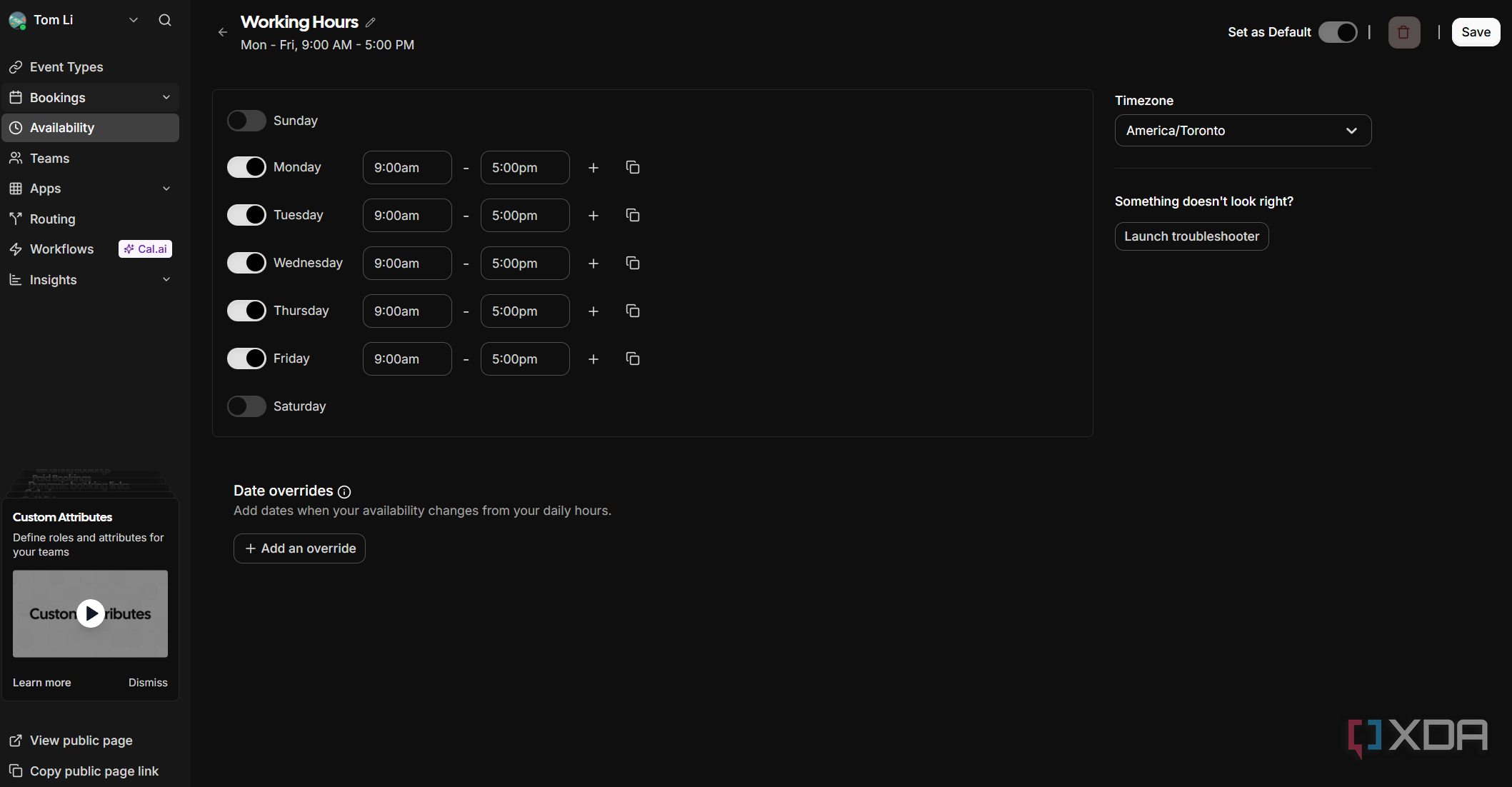Turn off Tuesday availability

246,215
